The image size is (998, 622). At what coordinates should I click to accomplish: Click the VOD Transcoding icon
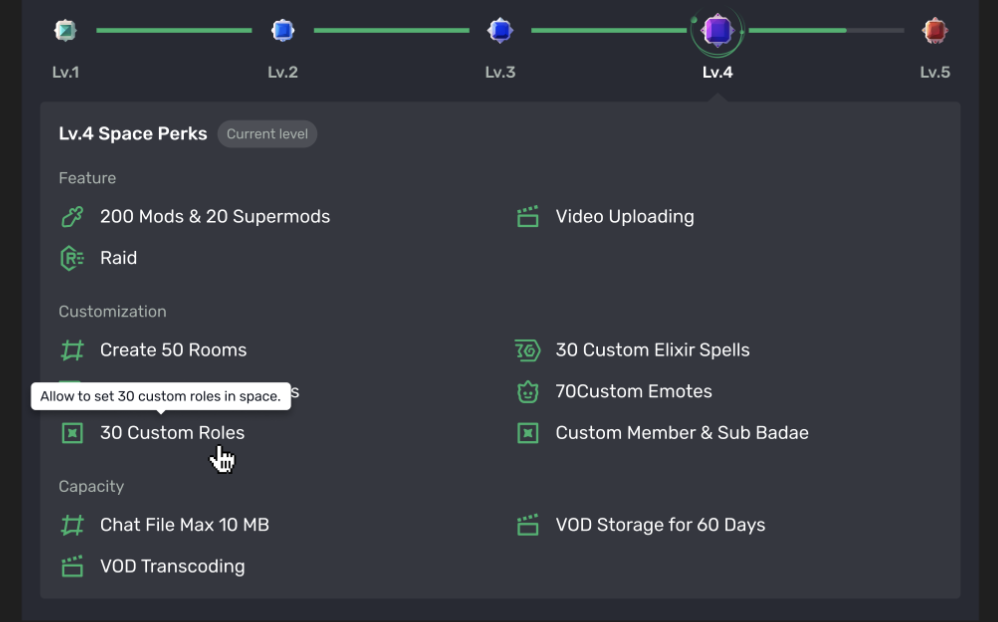tap(72, 567)
